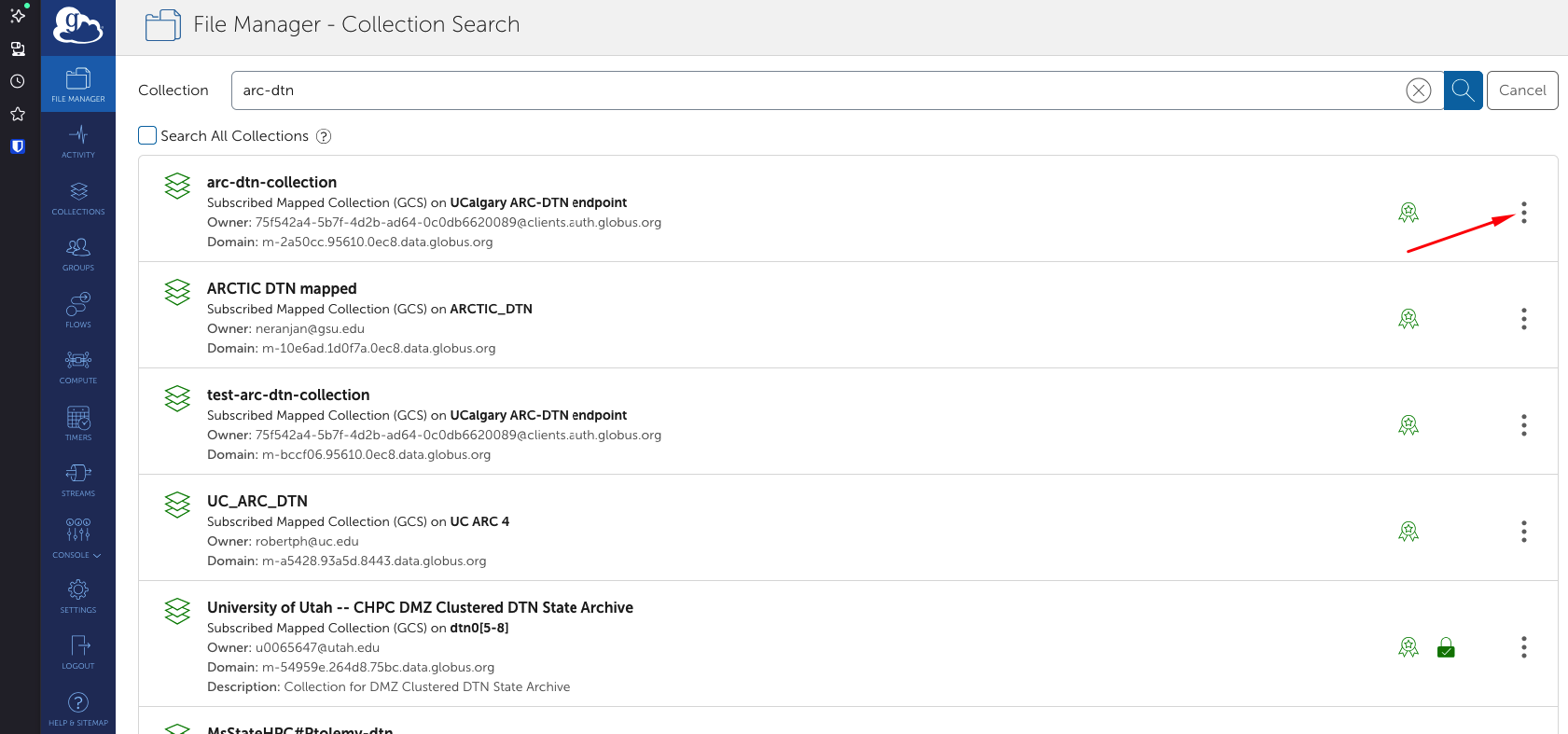Open Activity in the sidebar
The image size is (1568, 734).
point(78,141)
